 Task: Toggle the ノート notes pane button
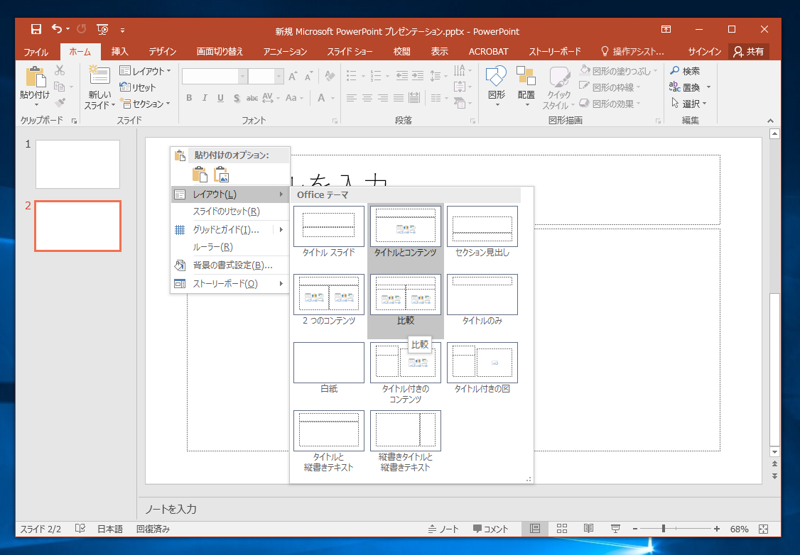pyautogui.click(x=441, y=528)
